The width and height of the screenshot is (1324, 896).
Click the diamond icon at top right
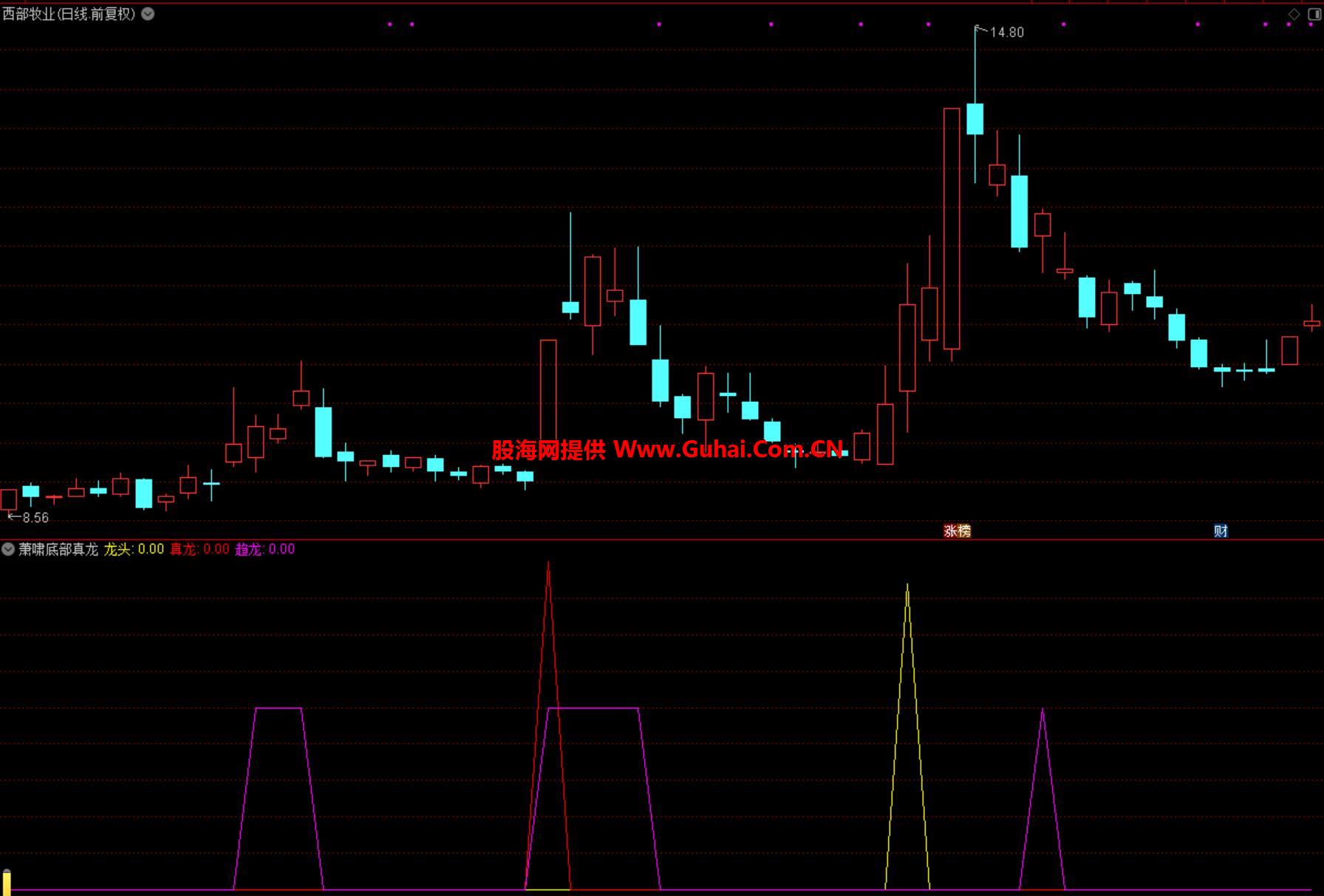pos(1294,14)
